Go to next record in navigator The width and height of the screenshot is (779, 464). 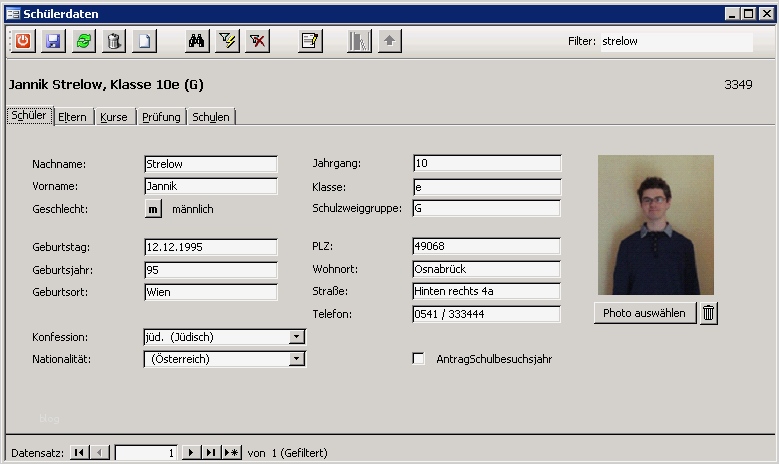(190, 453)
